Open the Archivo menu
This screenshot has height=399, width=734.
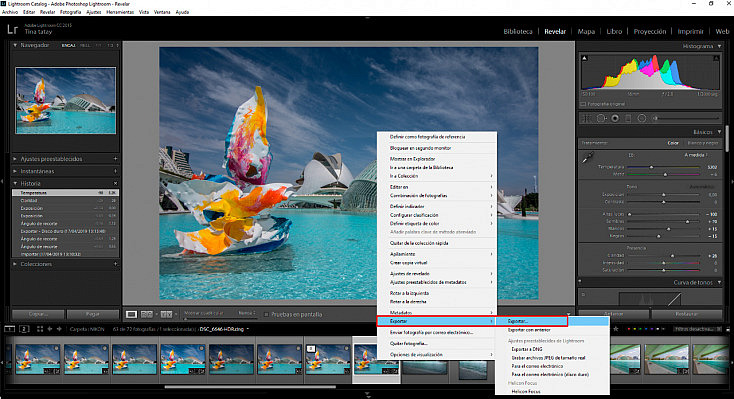(10, 12)
